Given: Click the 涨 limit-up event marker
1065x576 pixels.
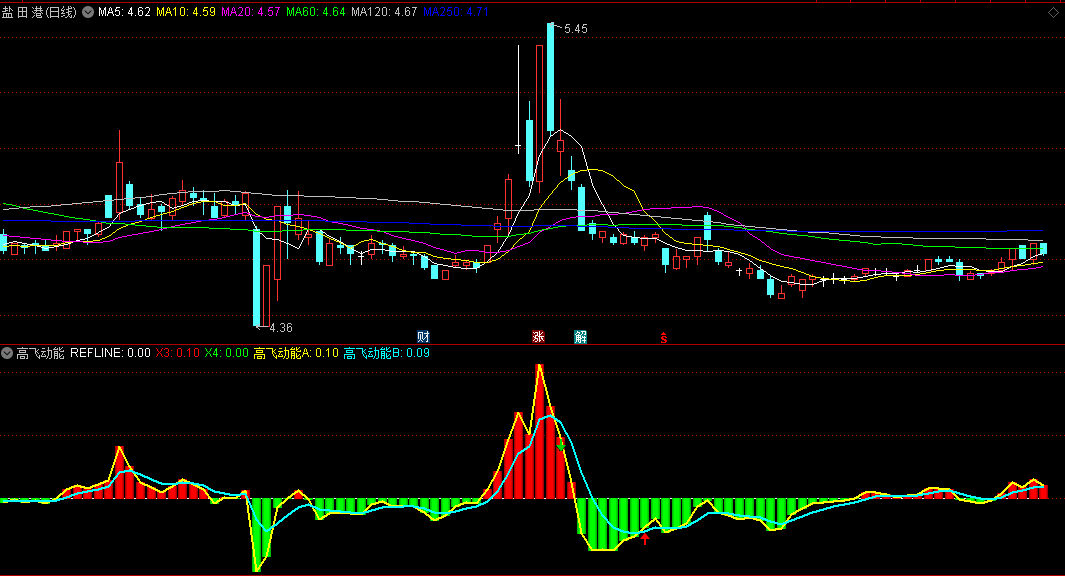Looking at the screenshot, I should [539, 337].
